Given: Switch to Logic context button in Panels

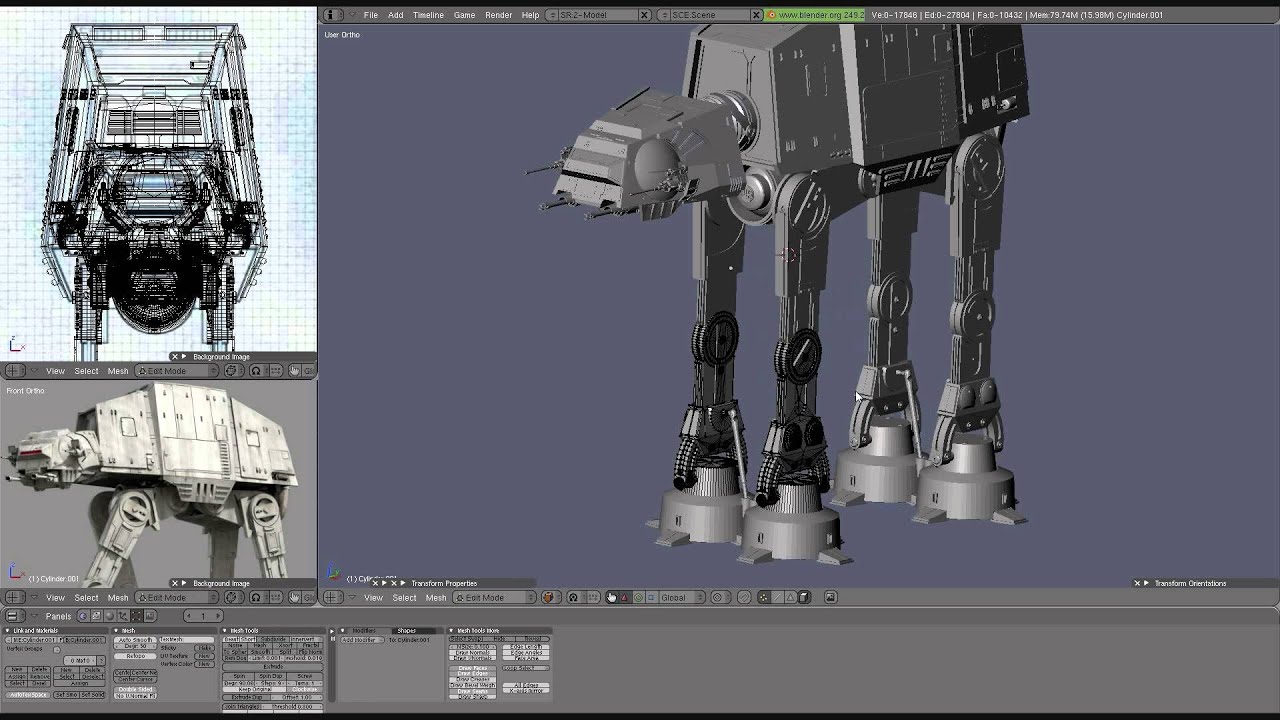Looking at the screenshot, I should tap(83, 616).
